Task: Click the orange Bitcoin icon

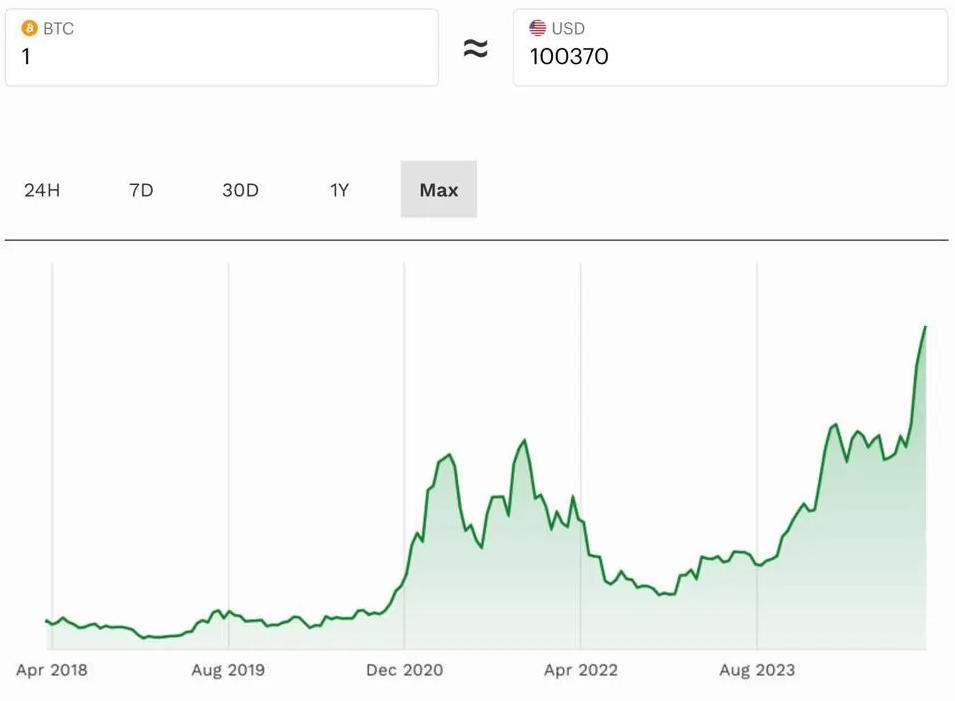Action: pos(29,28)
